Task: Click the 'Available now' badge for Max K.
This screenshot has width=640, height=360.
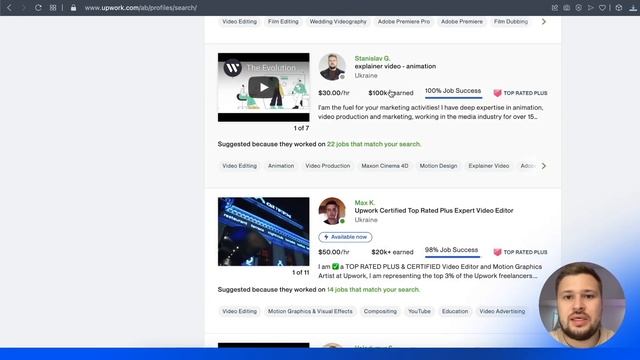Action: click(x=345, y=237)
